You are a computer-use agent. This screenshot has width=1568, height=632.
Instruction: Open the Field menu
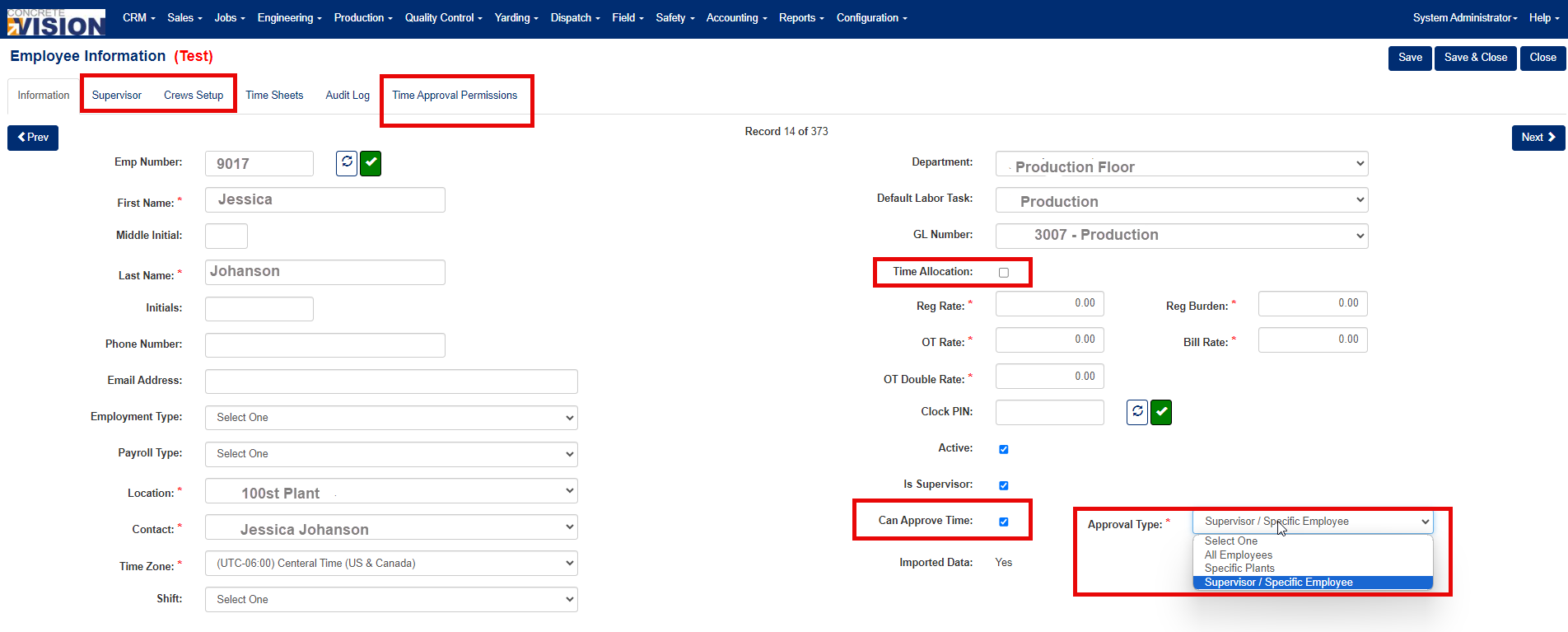[x=628, y=18]
